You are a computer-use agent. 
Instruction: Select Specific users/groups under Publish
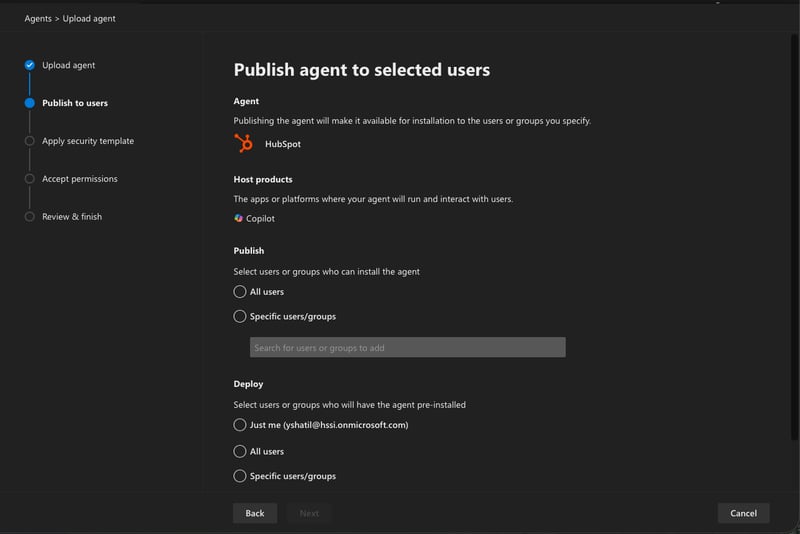(x=240, y=316)
